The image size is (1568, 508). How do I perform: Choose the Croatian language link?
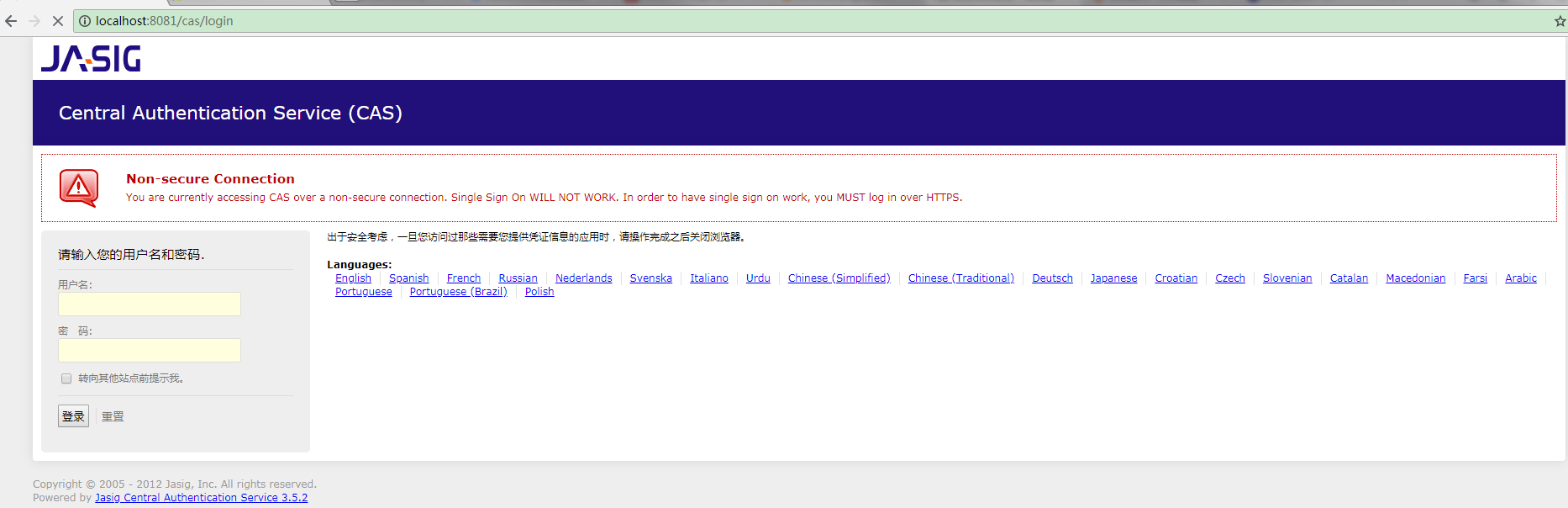(1176, 278)
